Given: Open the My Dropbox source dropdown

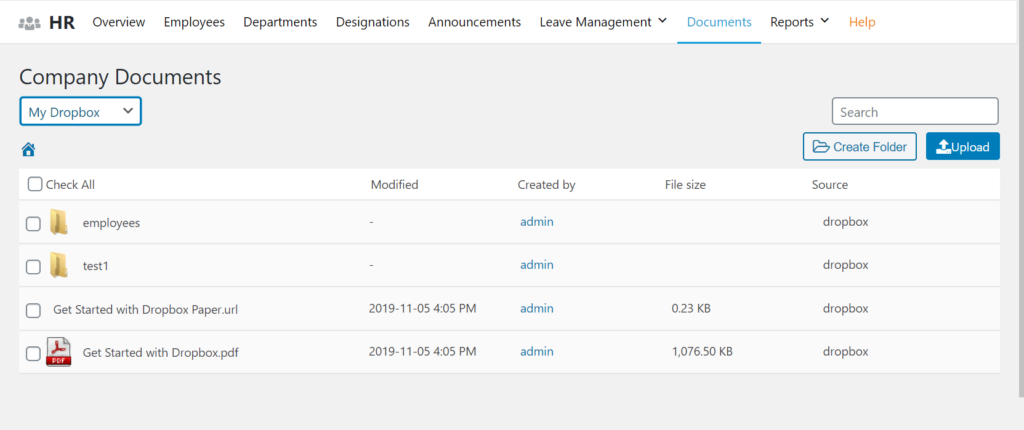Looking at the screenshot, I should point(80,112).
